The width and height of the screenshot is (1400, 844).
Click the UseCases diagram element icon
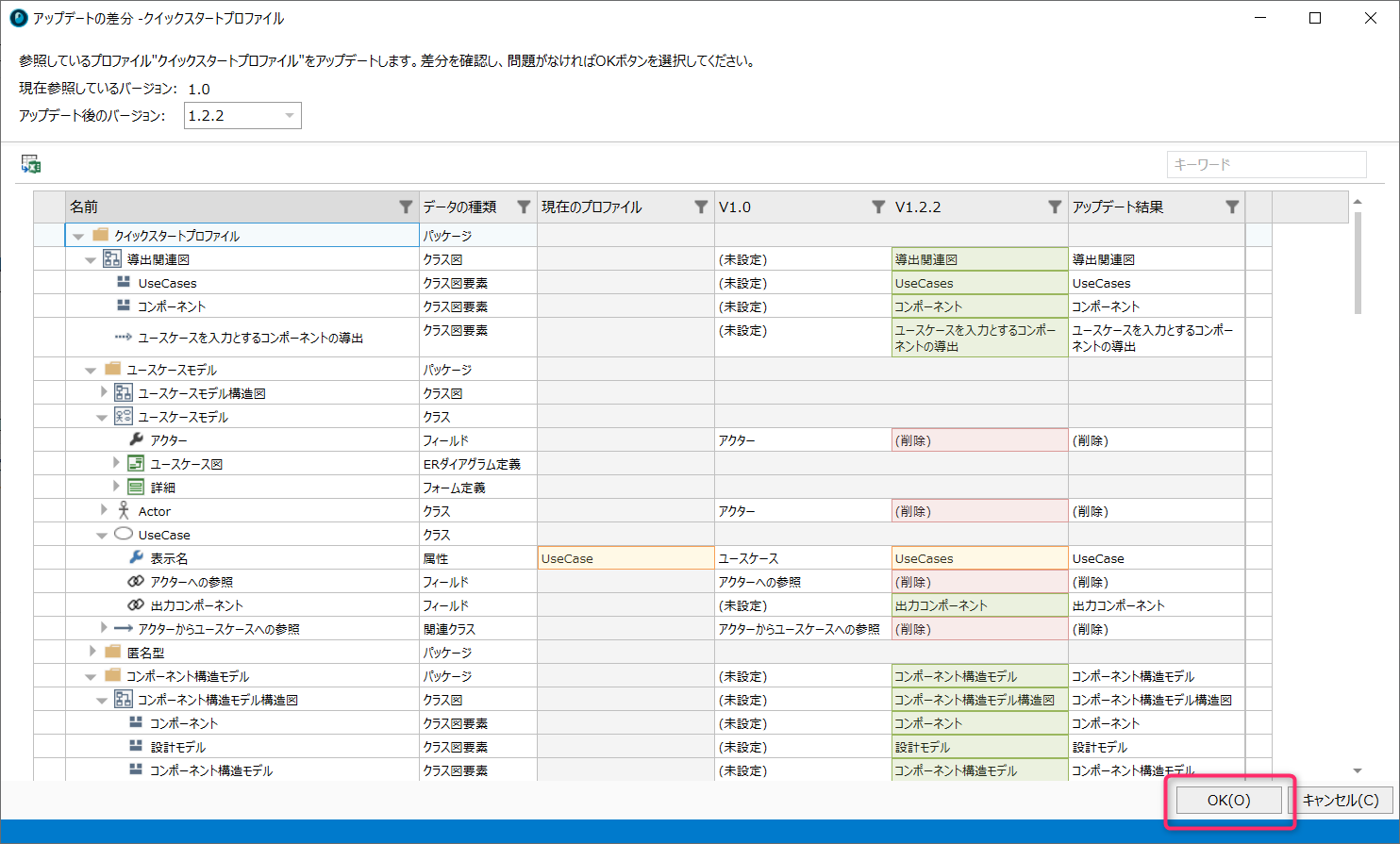click(x=124, y=282)
